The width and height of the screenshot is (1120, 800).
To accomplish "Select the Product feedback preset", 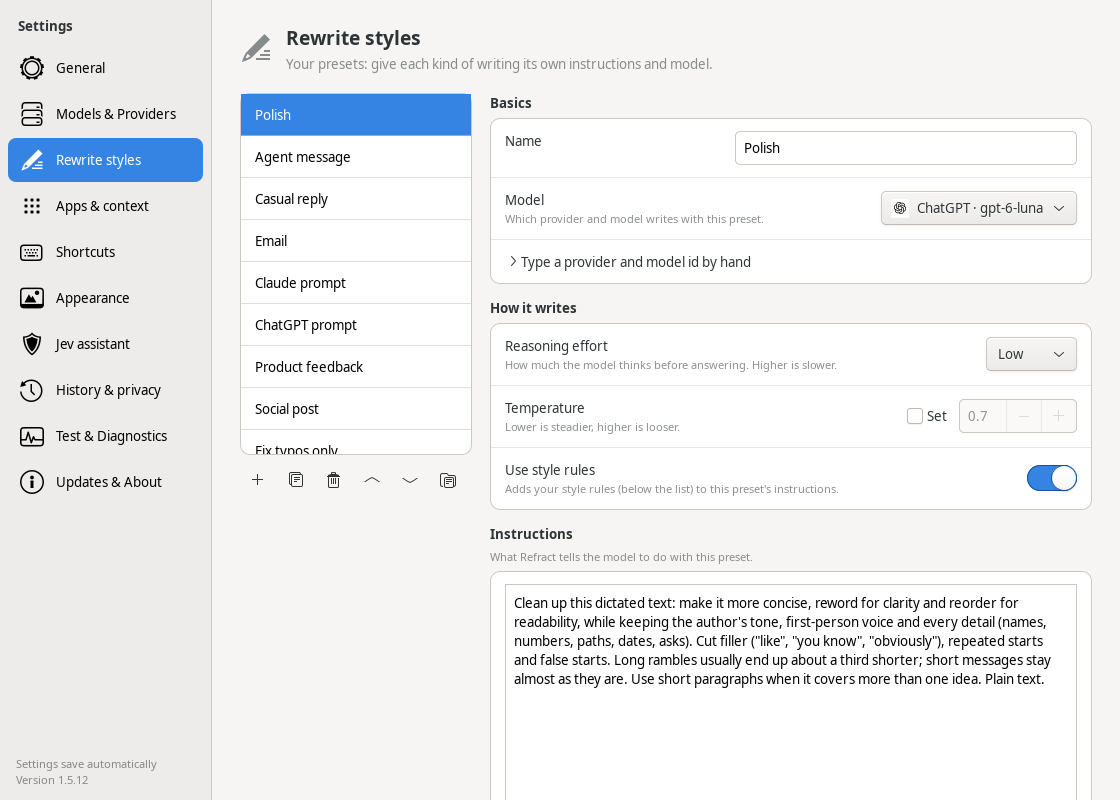I will point(356,367).
